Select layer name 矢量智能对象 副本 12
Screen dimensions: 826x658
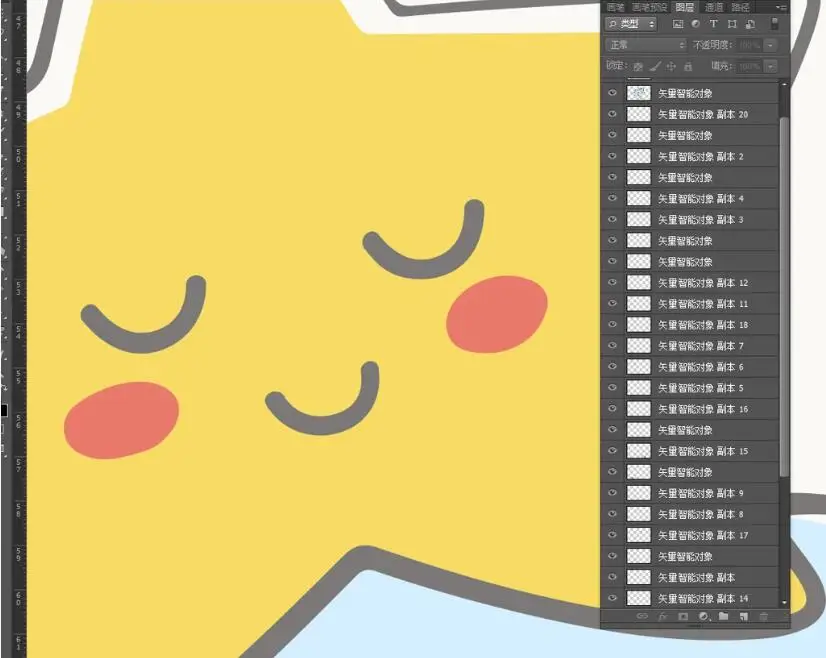(703, 283)
